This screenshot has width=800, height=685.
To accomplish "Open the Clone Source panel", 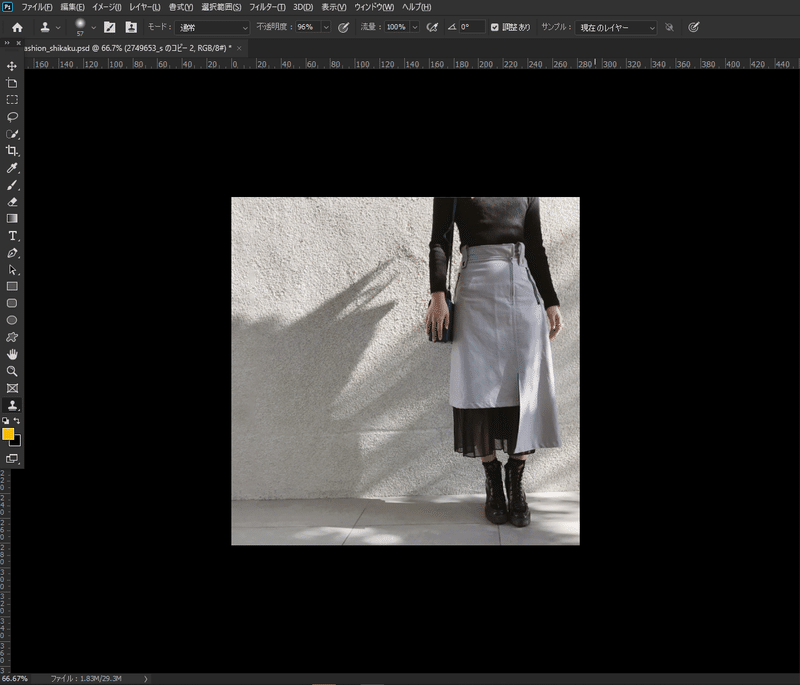I will pos(131,28).
